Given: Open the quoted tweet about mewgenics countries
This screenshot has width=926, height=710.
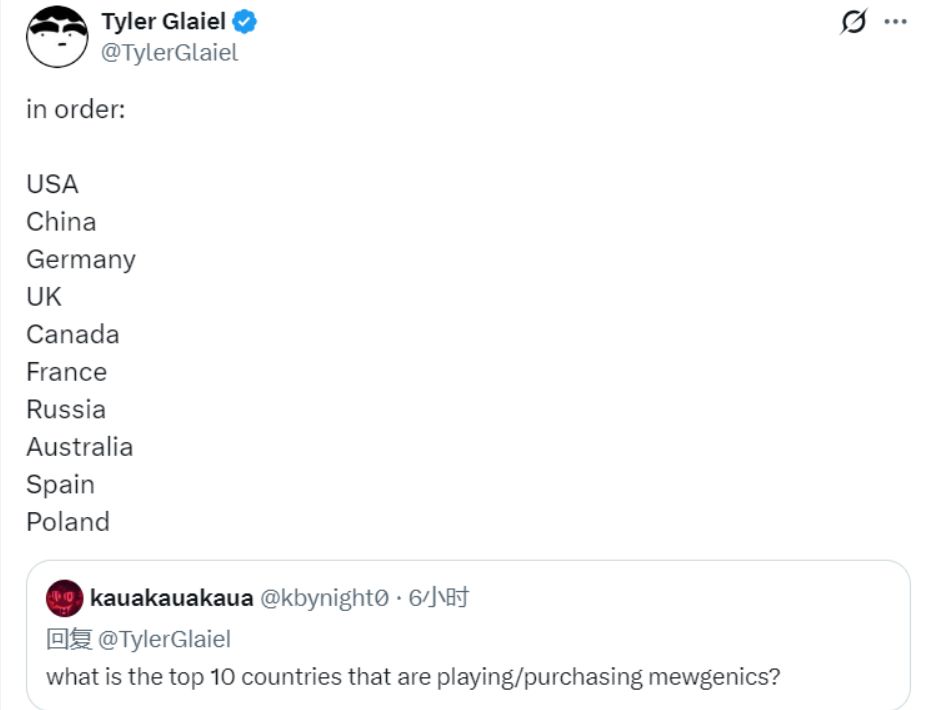Looking at the screenshot, I should click(x=468, y=635).
